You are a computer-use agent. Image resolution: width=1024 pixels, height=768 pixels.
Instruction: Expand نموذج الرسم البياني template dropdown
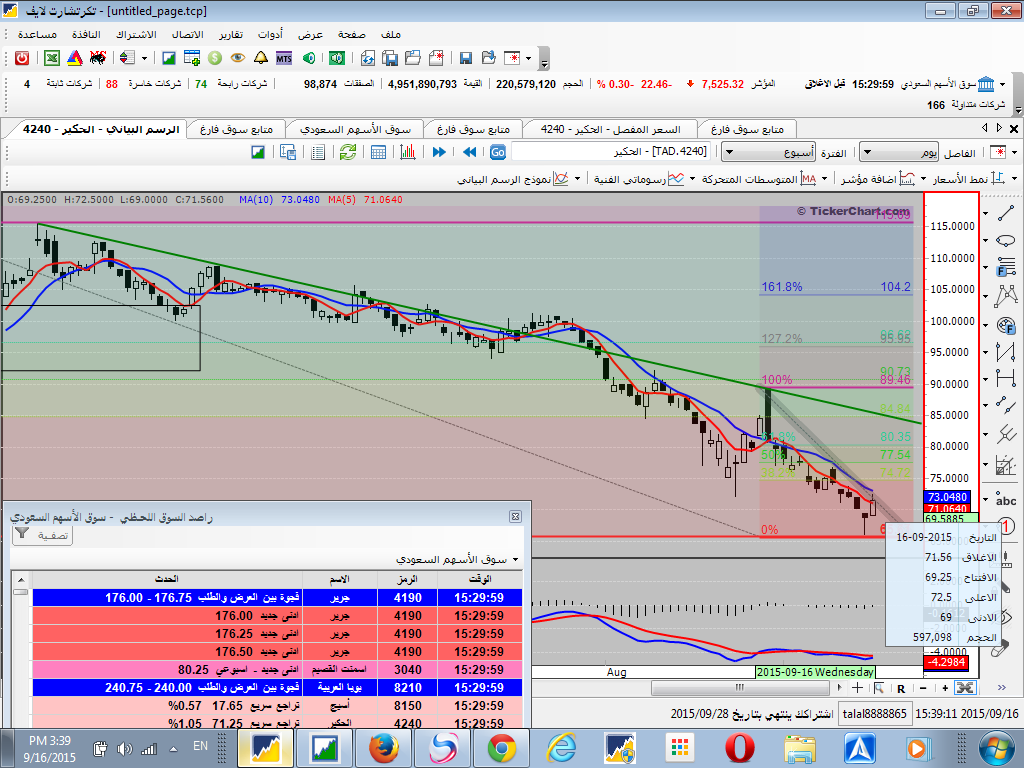click(x=577, y=178)
